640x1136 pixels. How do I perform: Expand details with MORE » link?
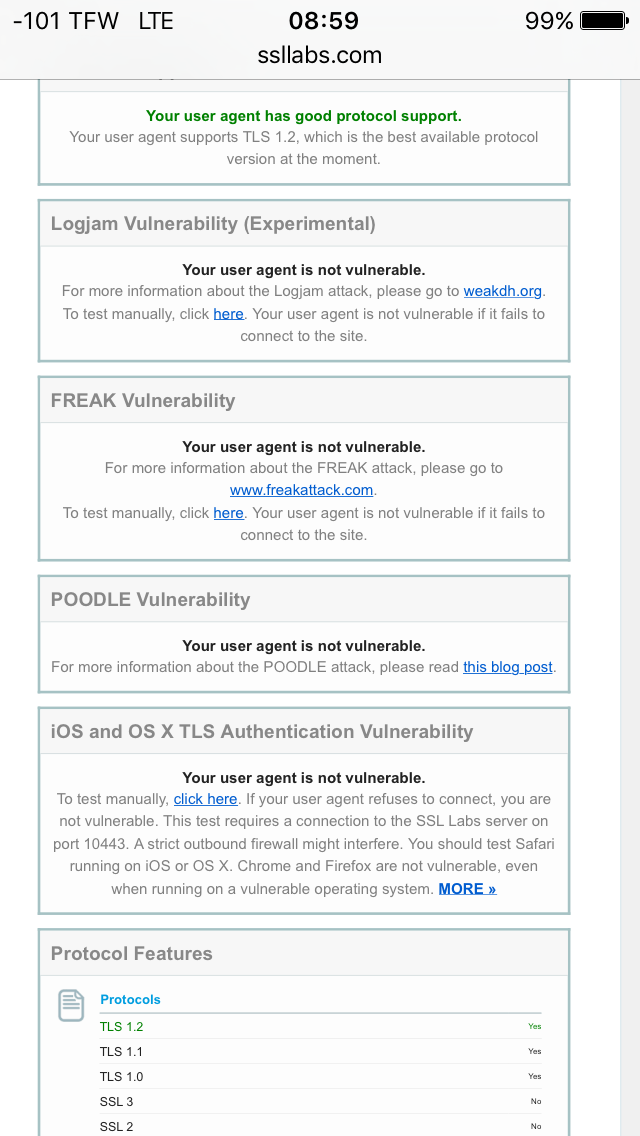click(x=467, y=888)
